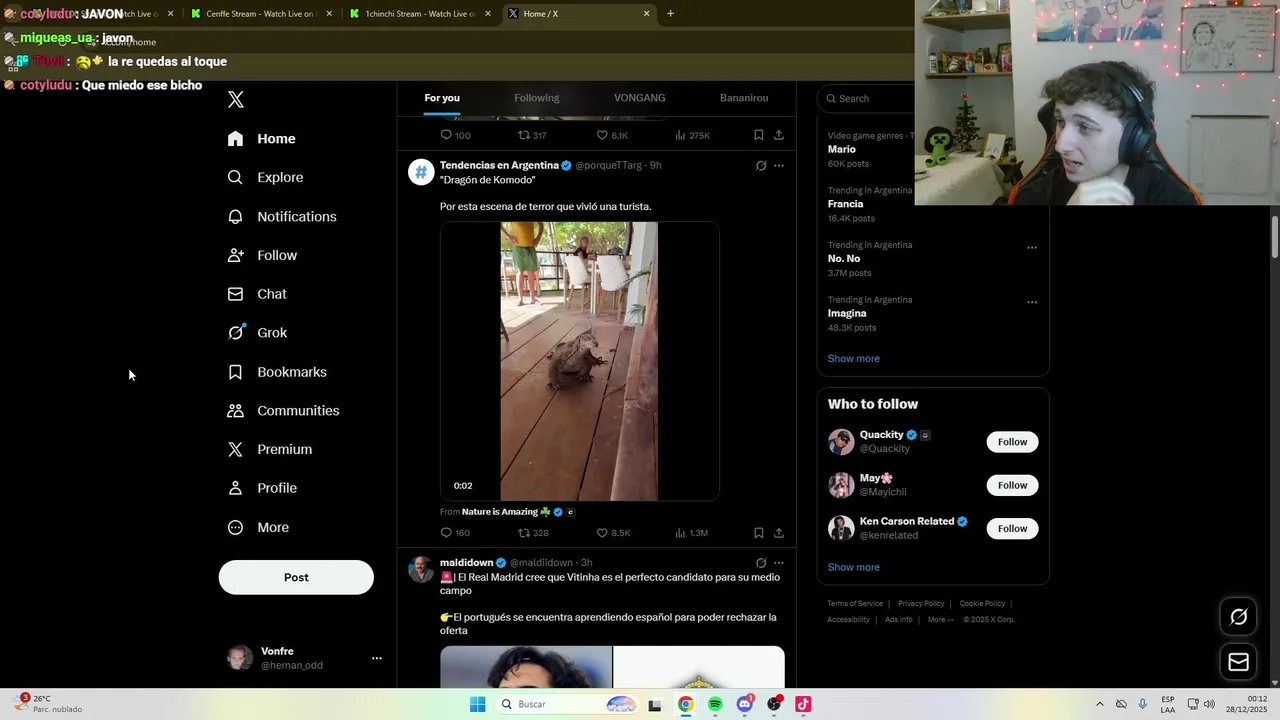1280x720 pixels.
Task: Click the X logo icon in sidebar
Action: tap(236, 99)
